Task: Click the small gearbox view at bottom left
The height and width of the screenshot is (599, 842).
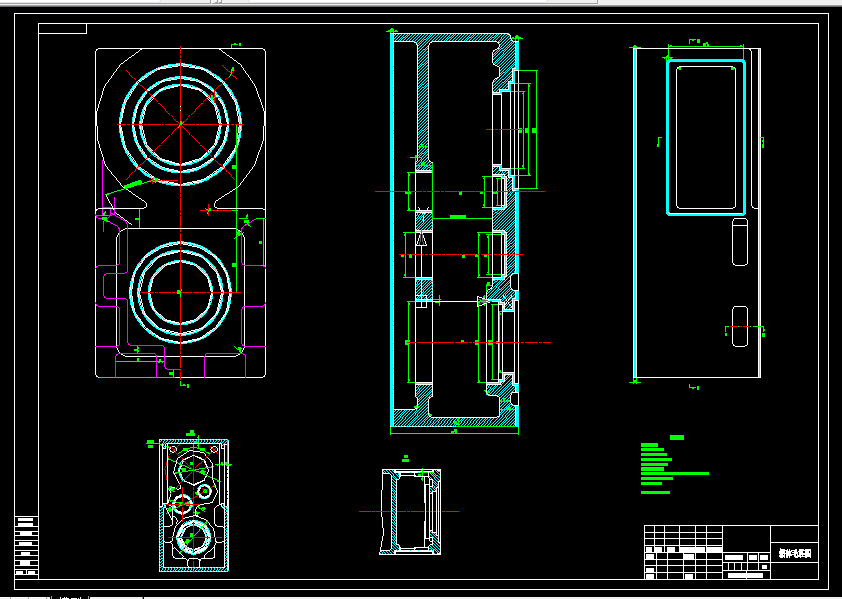Action: pyautogui.click(x=194, y=505)
